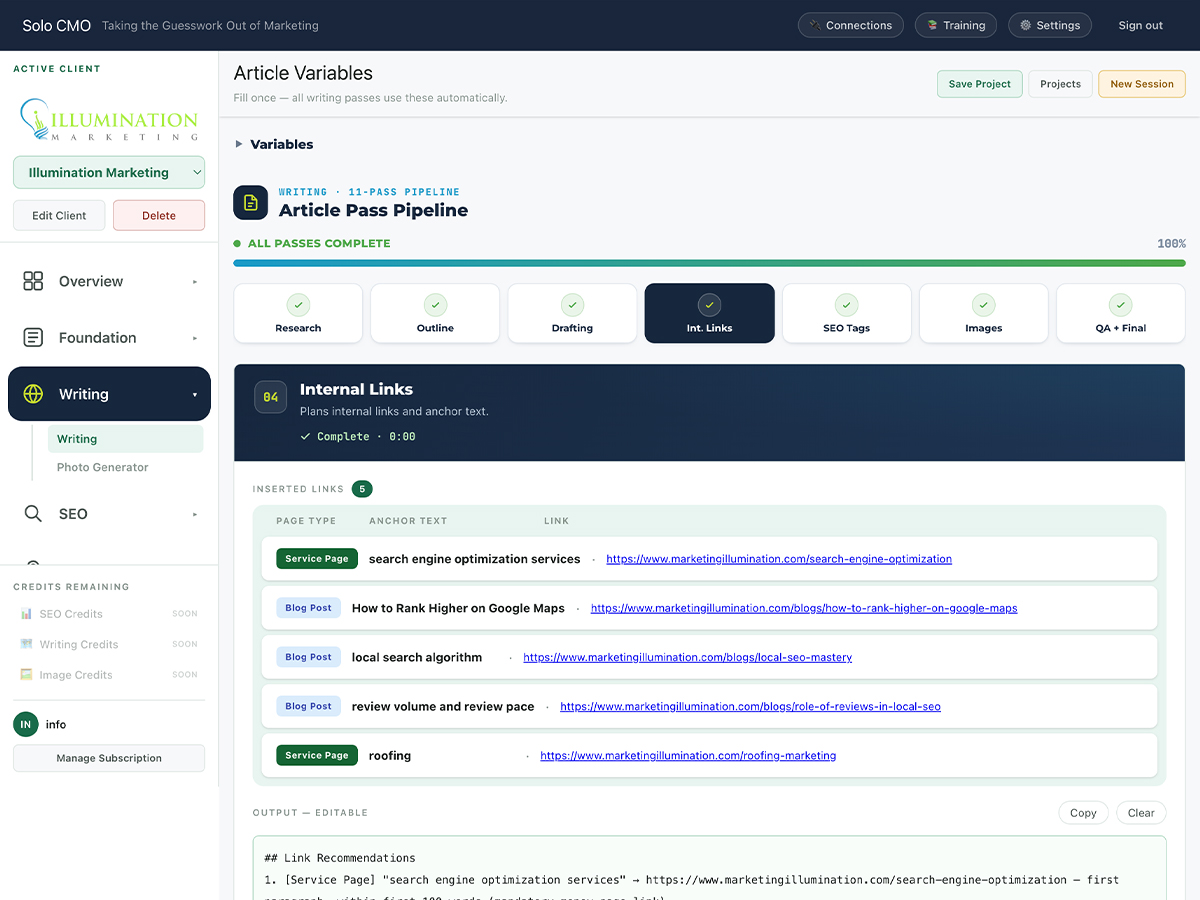Select the Int. Links pass tab
This screenshot has width=1200, height=900.
pyautogui.click(x=709, y=313)
